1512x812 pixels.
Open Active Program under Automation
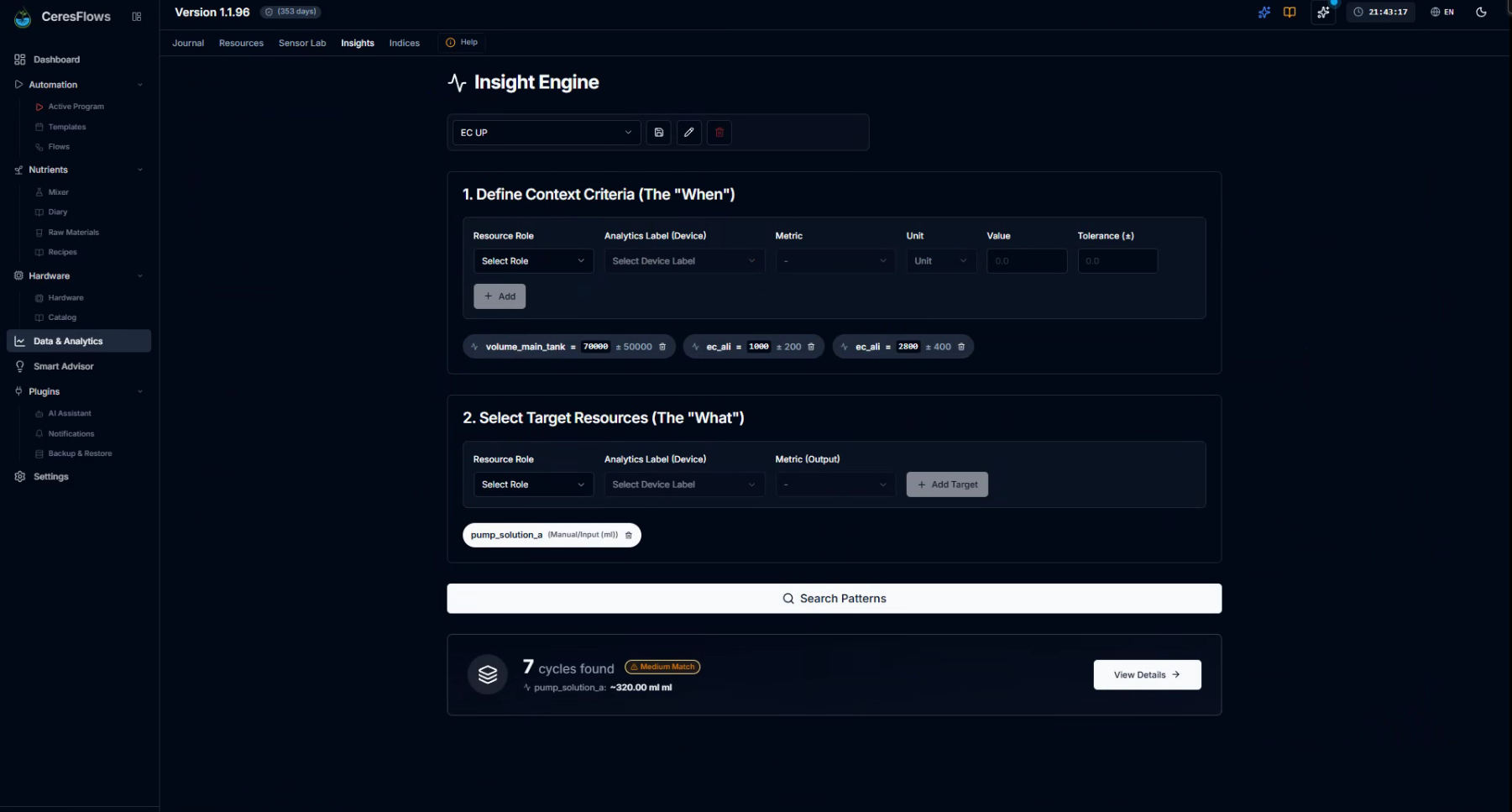[x=76, y=107]
